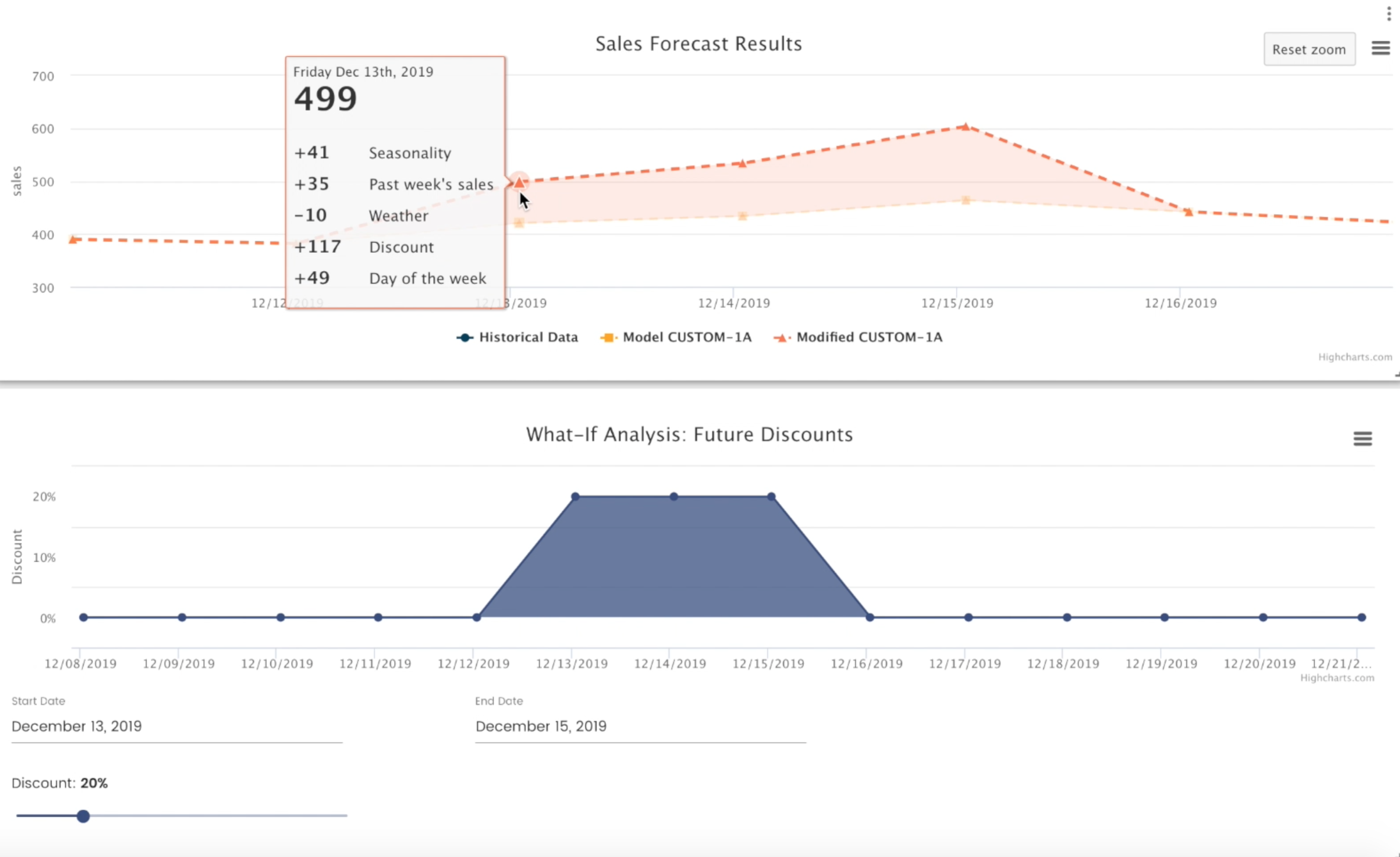The width and height of the screenshot is (1400, 857).
Task: Click the Discount: 20% label
Action: [x=60, y=783]
